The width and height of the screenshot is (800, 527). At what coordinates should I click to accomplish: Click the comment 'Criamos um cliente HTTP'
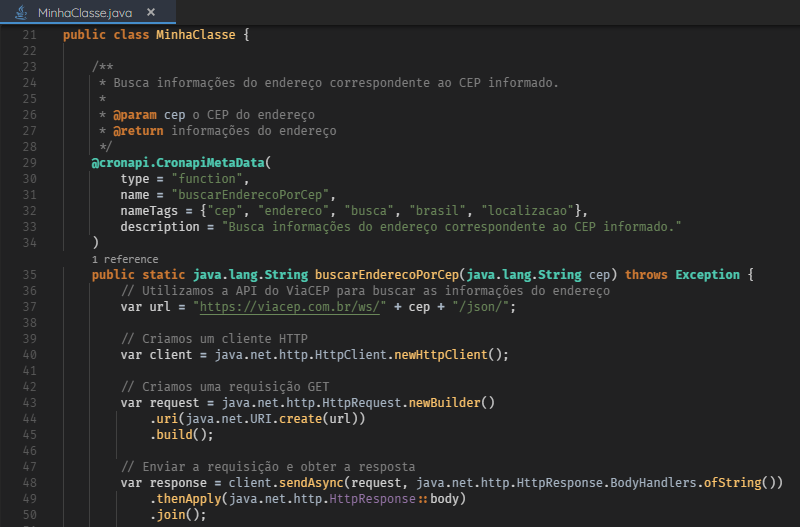[x=214, y=339]
